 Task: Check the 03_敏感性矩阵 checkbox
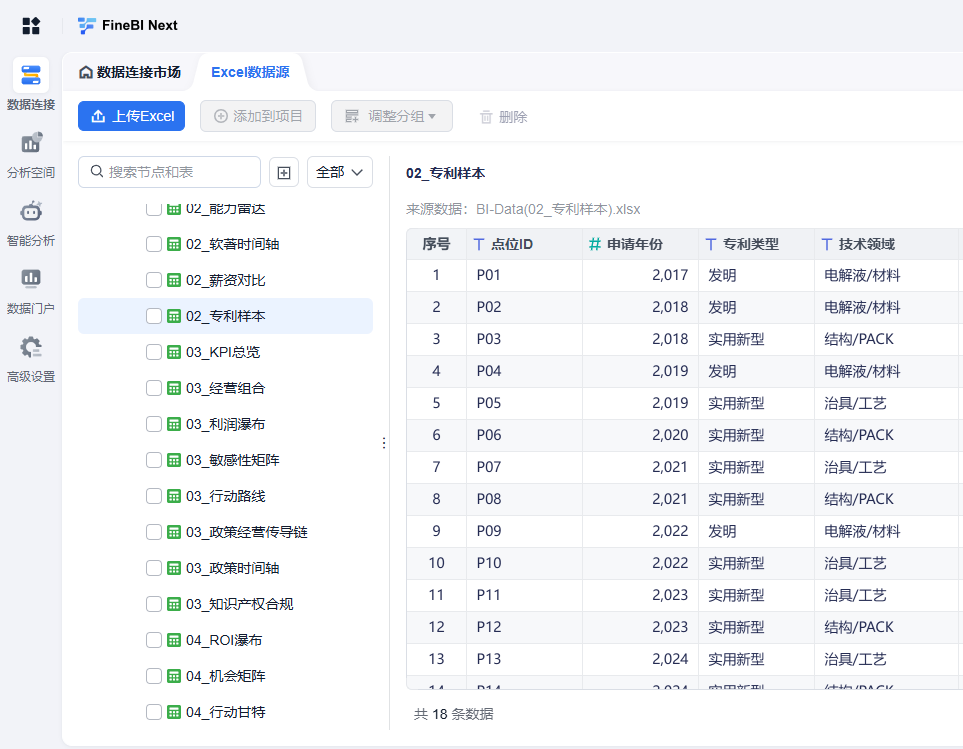[154, 460]
